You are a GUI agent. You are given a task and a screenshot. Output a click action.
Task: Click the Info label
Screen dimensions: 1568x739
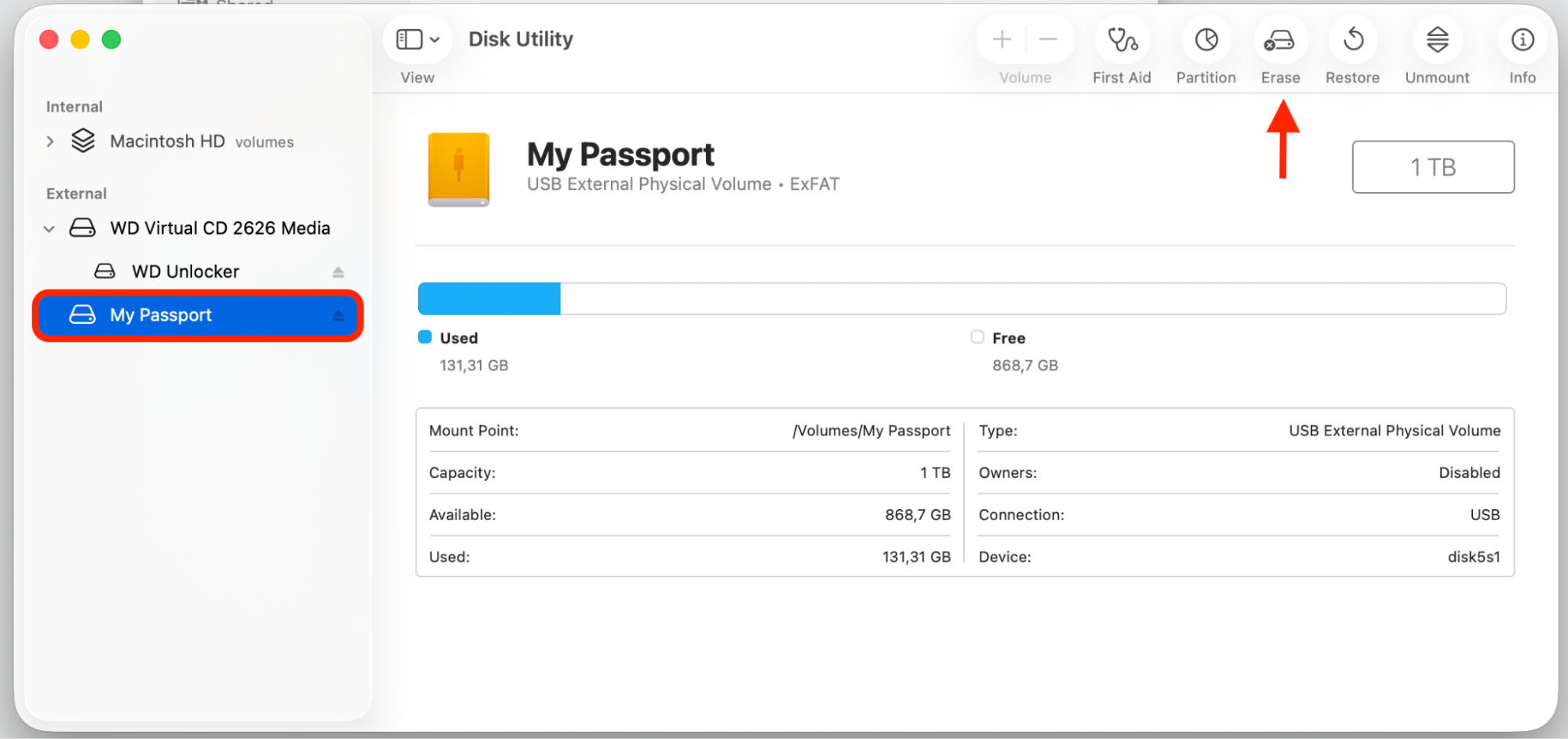tap(1523, 78)
